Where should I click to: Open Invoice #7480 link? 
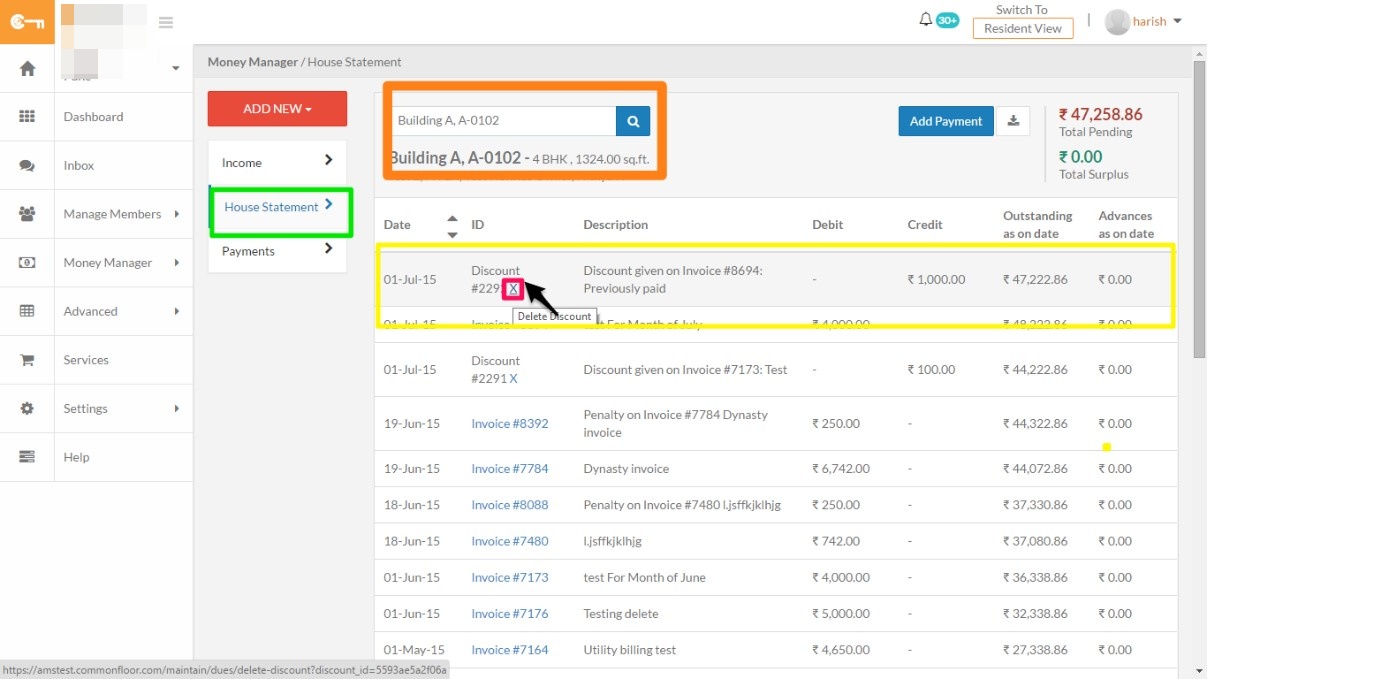[510, 541]
